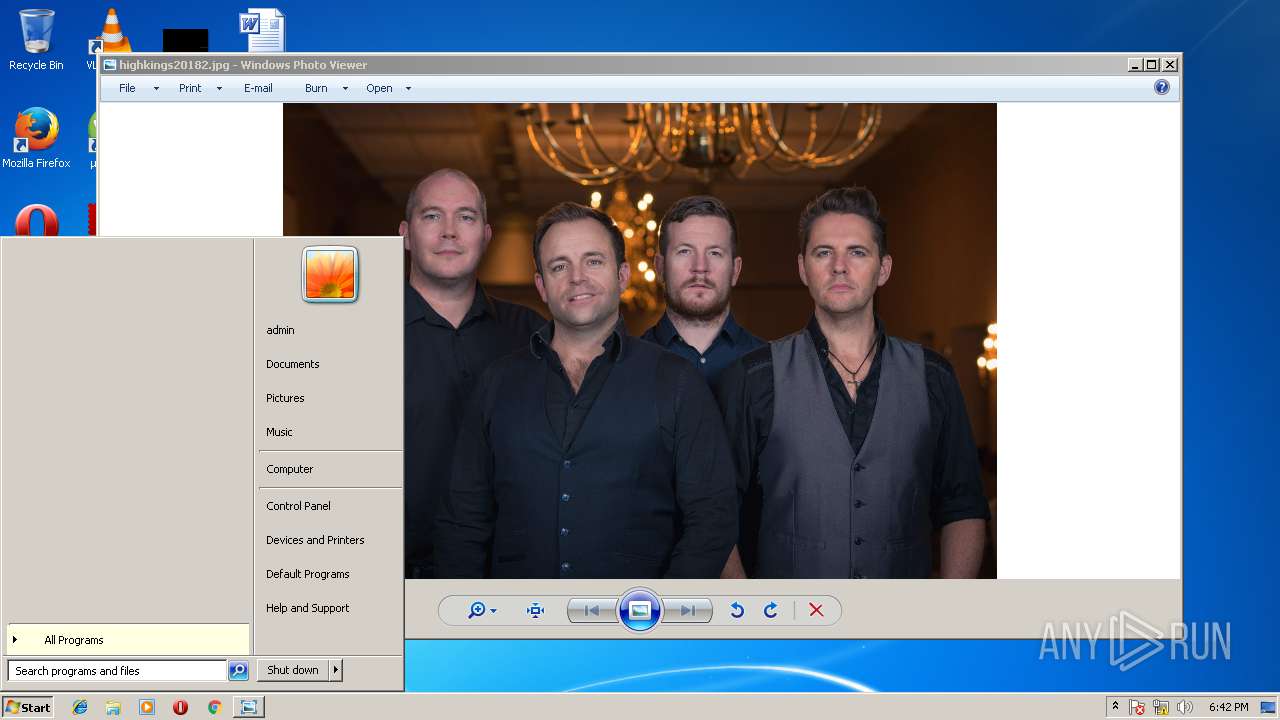The width and height of the screenshot is (1280, 720).
Task: Click the black thumbnail desktop file
Action: pos(186,40)
